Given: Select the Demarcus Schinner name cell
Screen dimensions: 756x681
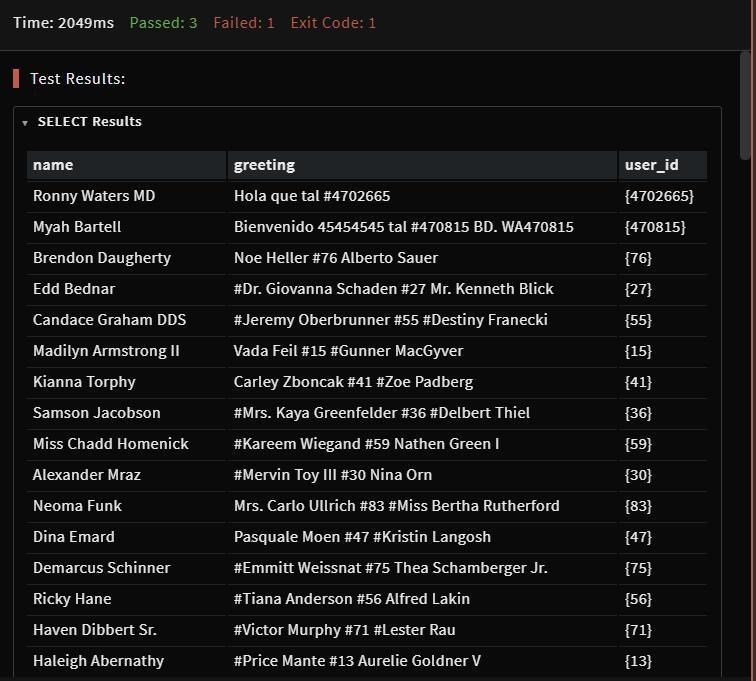Looking at the screenshot, I should (101, 568).
